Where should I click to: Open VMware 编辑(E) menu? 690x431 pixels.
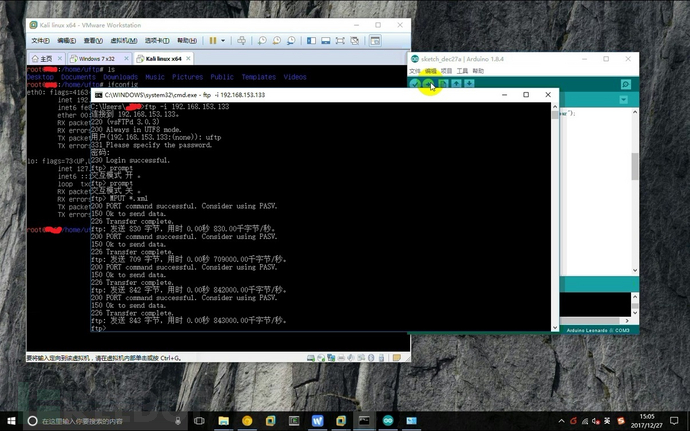point(66,41)
